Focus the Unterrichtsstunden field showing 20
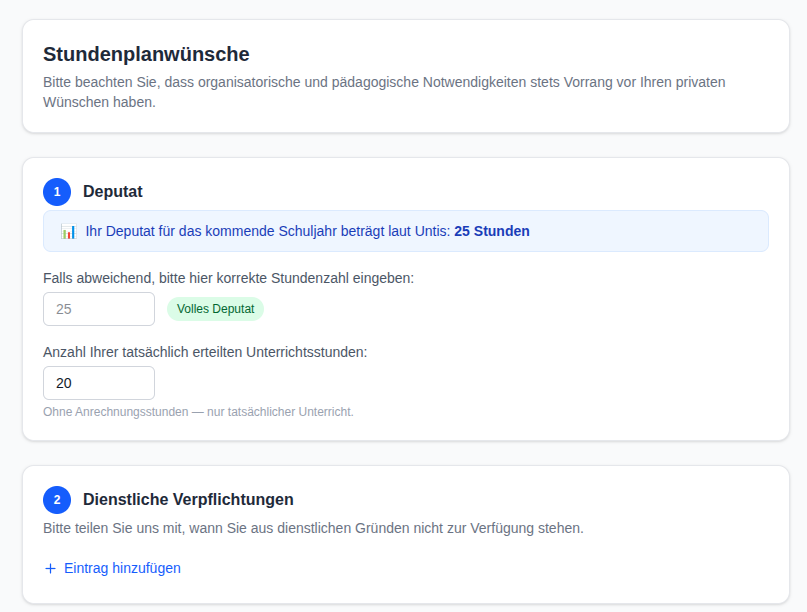The height and width of the screenshot is (612, 807). [98, 383]
